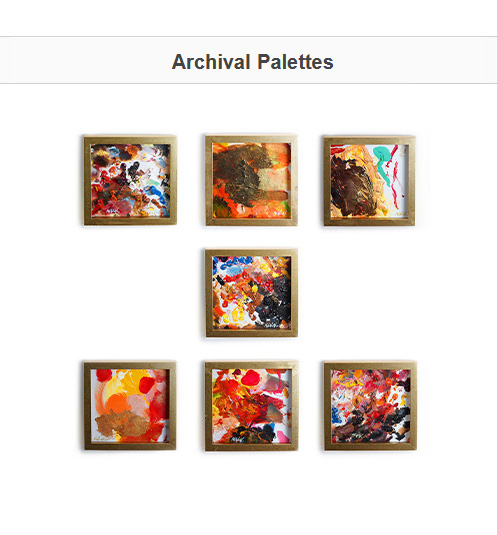
Task: Open the bottom-middle palette with red circle
Action: (x=251, y=406)
